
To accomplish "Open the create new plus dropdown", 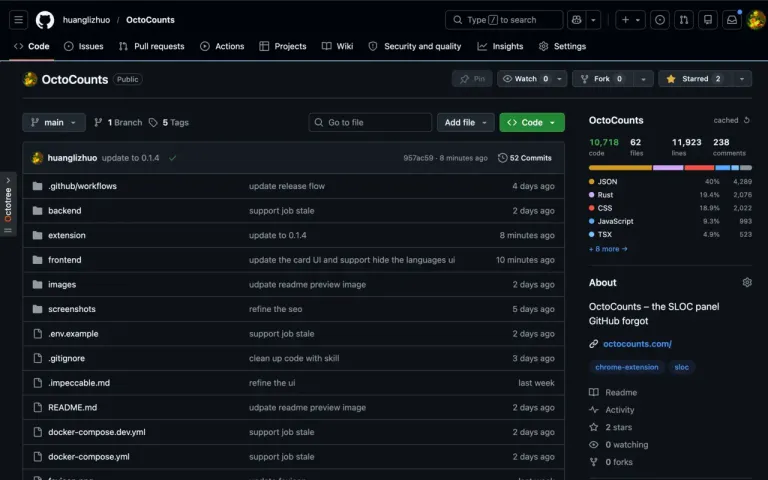I will (x=630, y=20).
